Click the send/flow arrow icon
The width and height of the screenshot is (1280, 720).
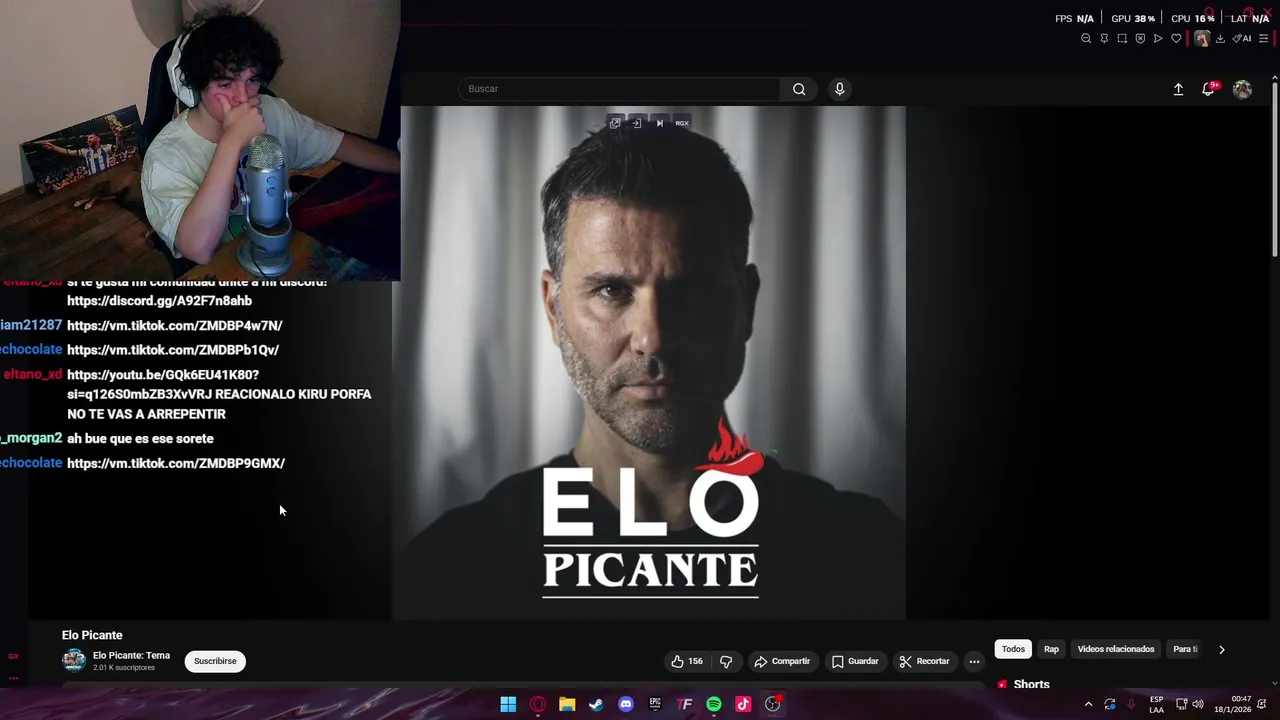pyautogui.click(x=1158, y=38)
